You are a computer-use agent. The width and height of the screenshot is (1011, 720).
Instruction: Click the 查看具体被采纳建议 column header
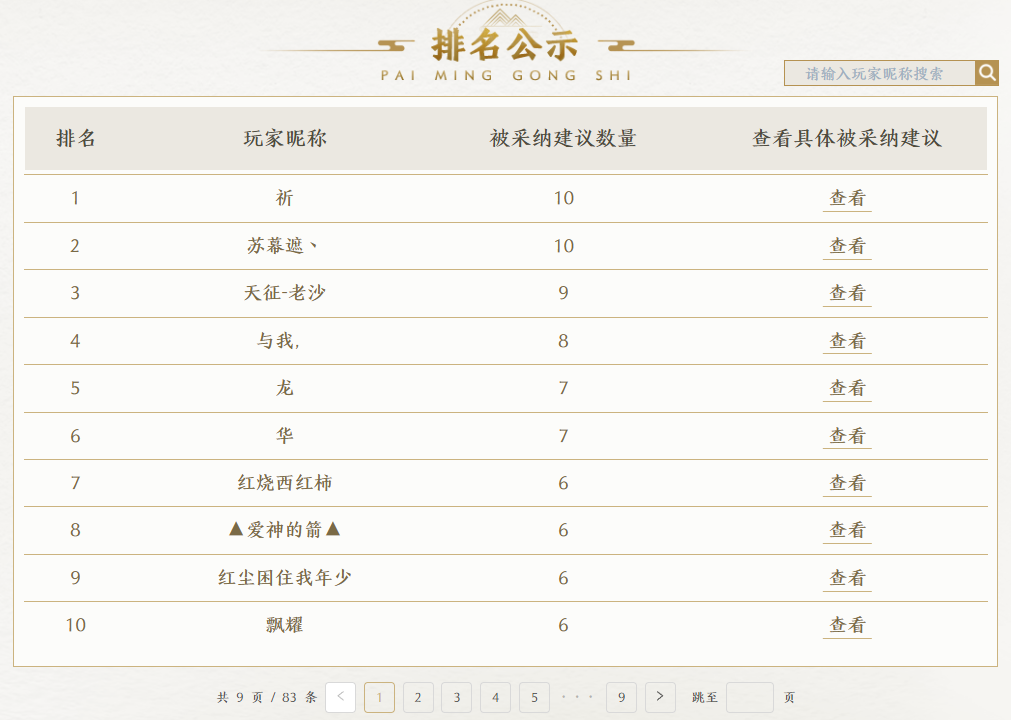pos(847,138)
